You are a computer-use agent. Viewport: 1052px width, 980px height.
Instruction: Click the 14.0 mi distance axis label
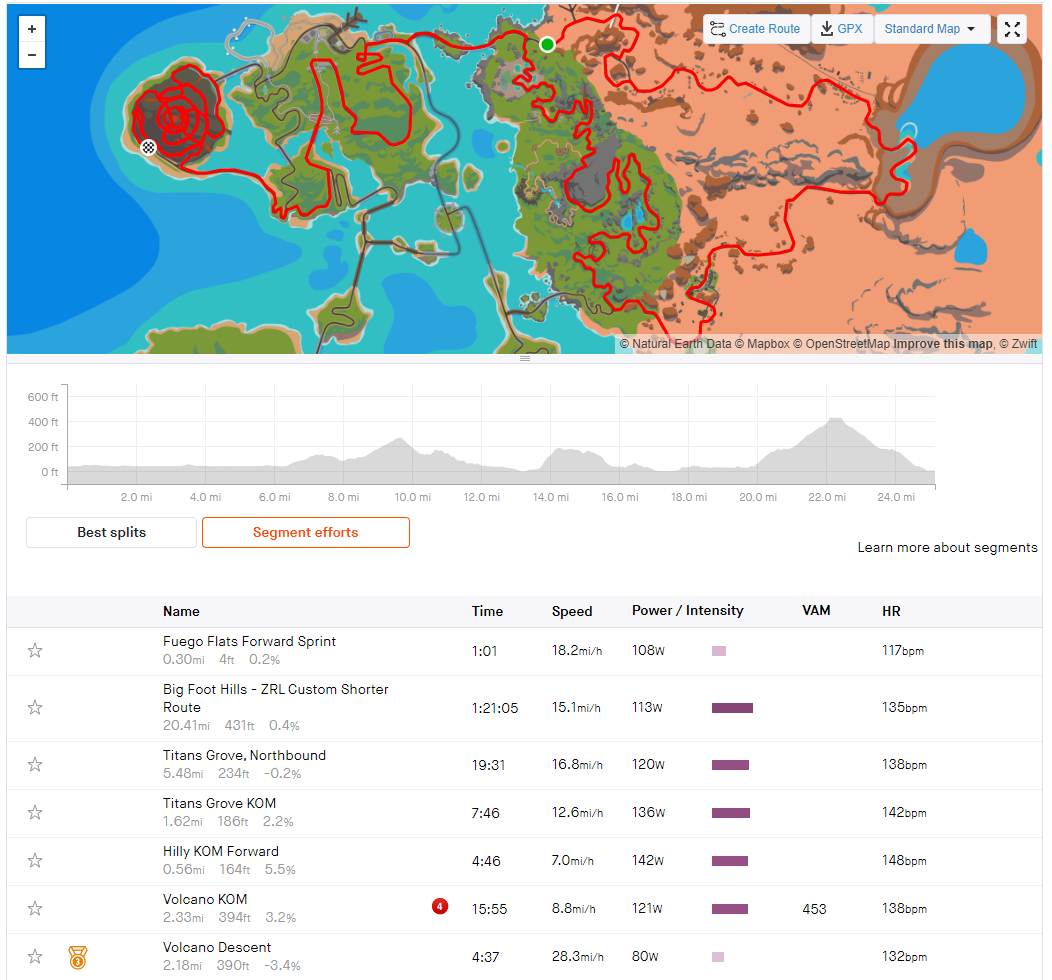(x=550, y=497)
